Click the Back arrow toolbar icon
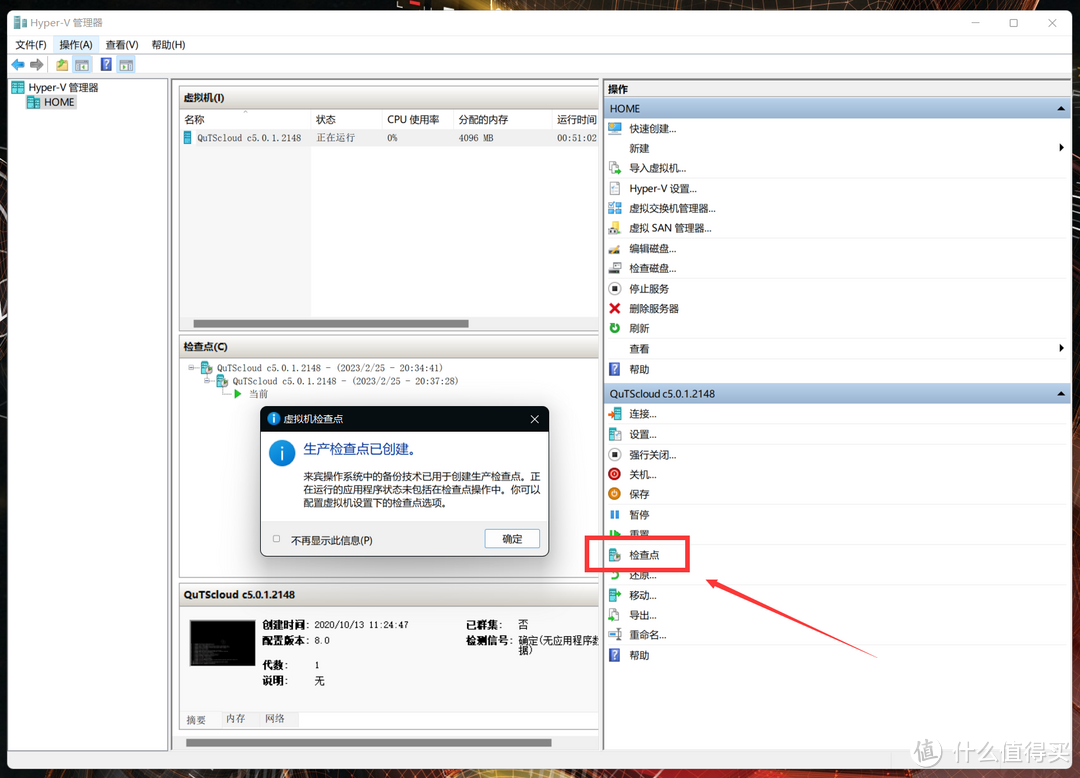1080x778 pixels. 18,65
